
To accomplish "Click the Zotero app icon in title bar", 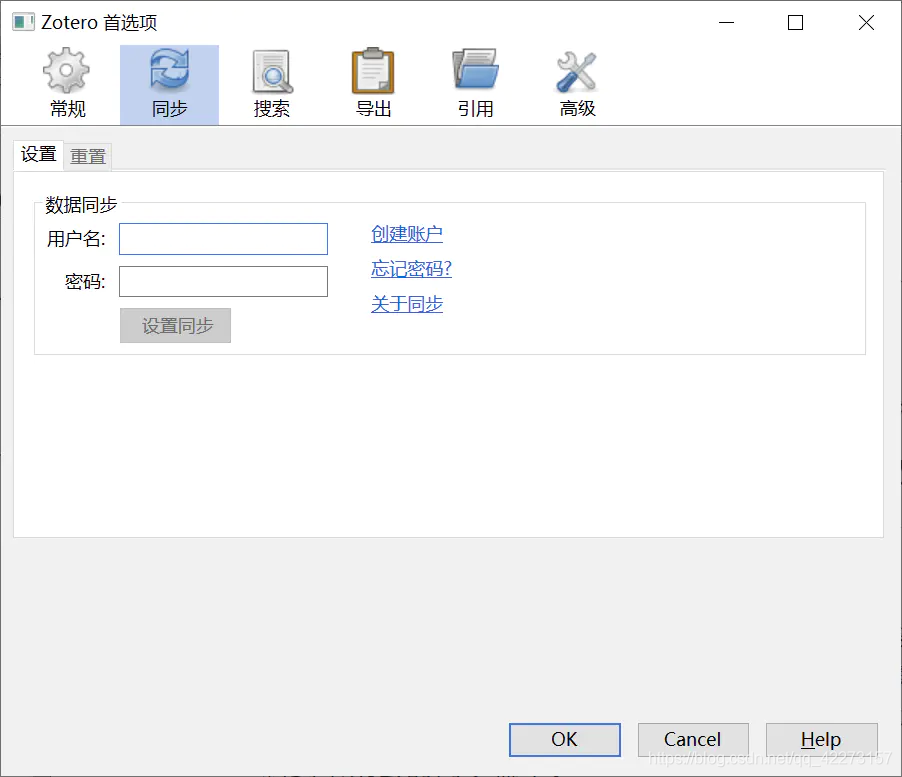I will 23,22.
